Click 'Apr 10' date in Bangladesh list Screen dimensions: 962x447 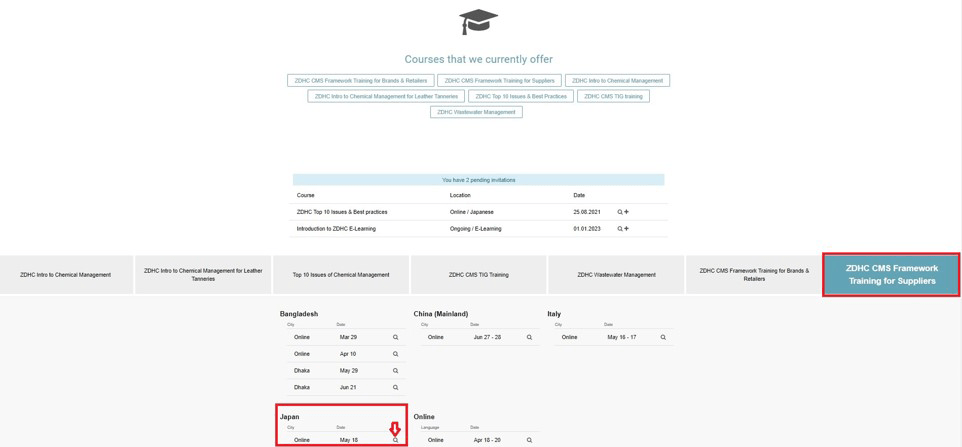pyautogui.click(x=348, y=354)
